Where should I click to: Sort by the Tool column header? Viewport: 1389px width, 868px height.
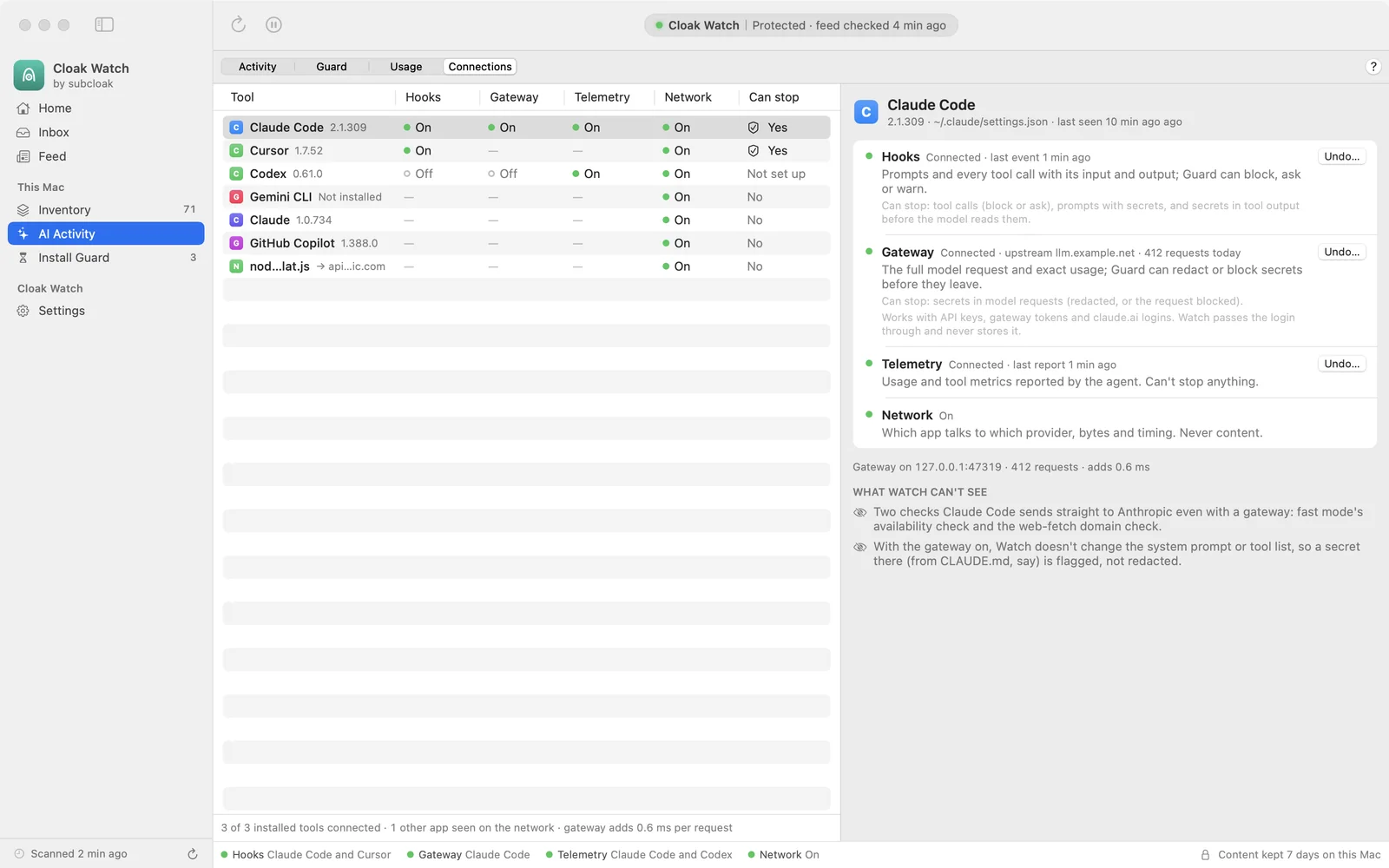(242, 97)
